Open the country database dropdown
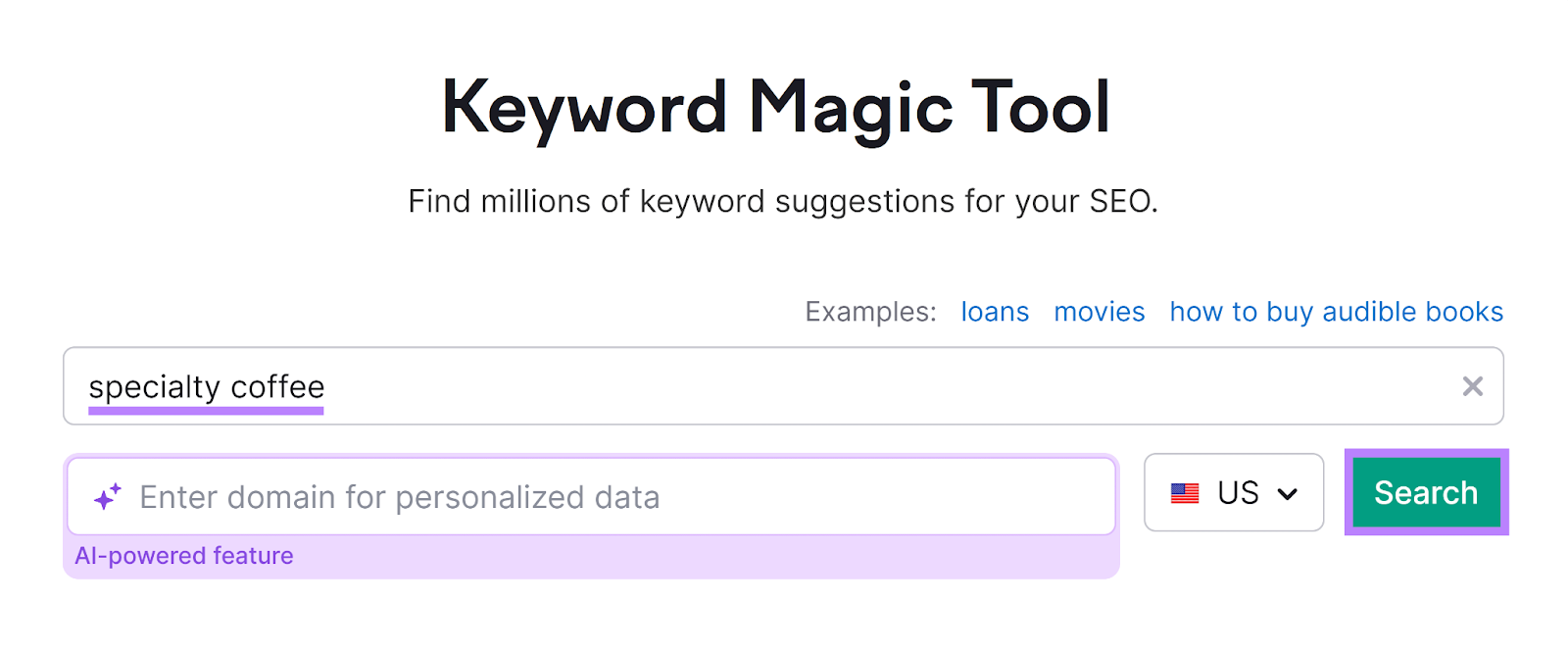This screenshot has width=1568, height=652. [1234, 493]
